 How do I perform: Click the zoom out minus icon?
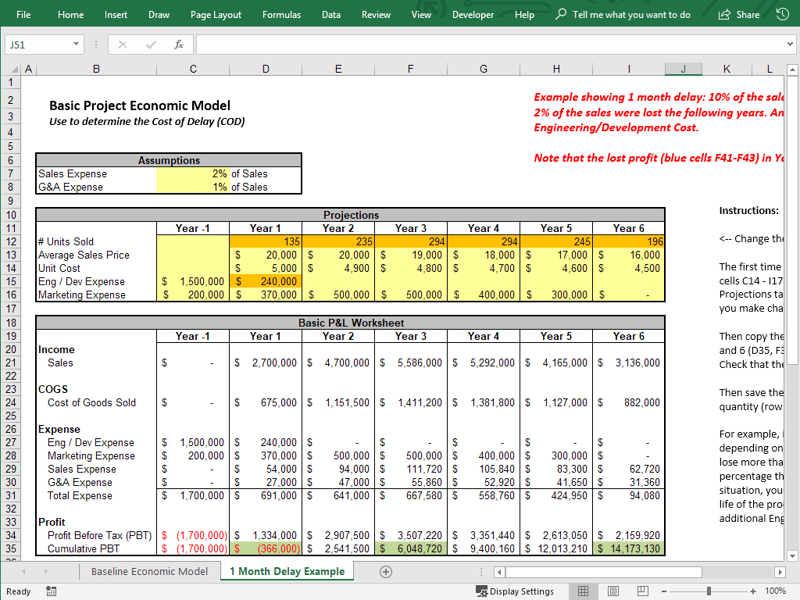pos(664,591)
